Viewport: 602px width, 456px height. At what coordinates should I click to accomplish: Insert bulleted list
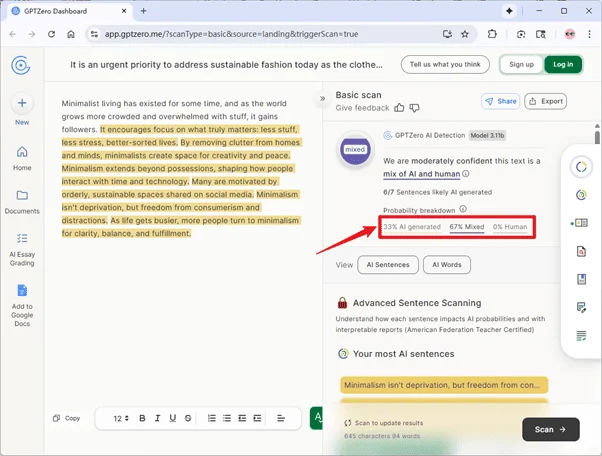click(227, 418)
